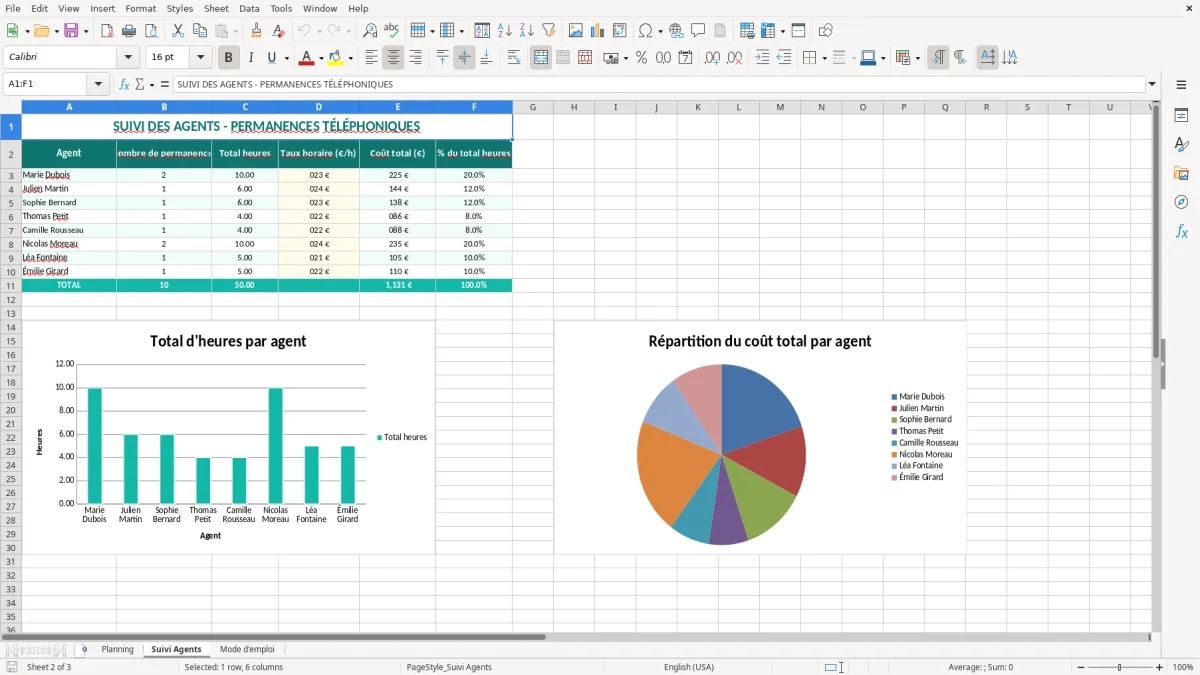Toggle left-to-right text direction

pyautogui.click(x=938, y=58)
